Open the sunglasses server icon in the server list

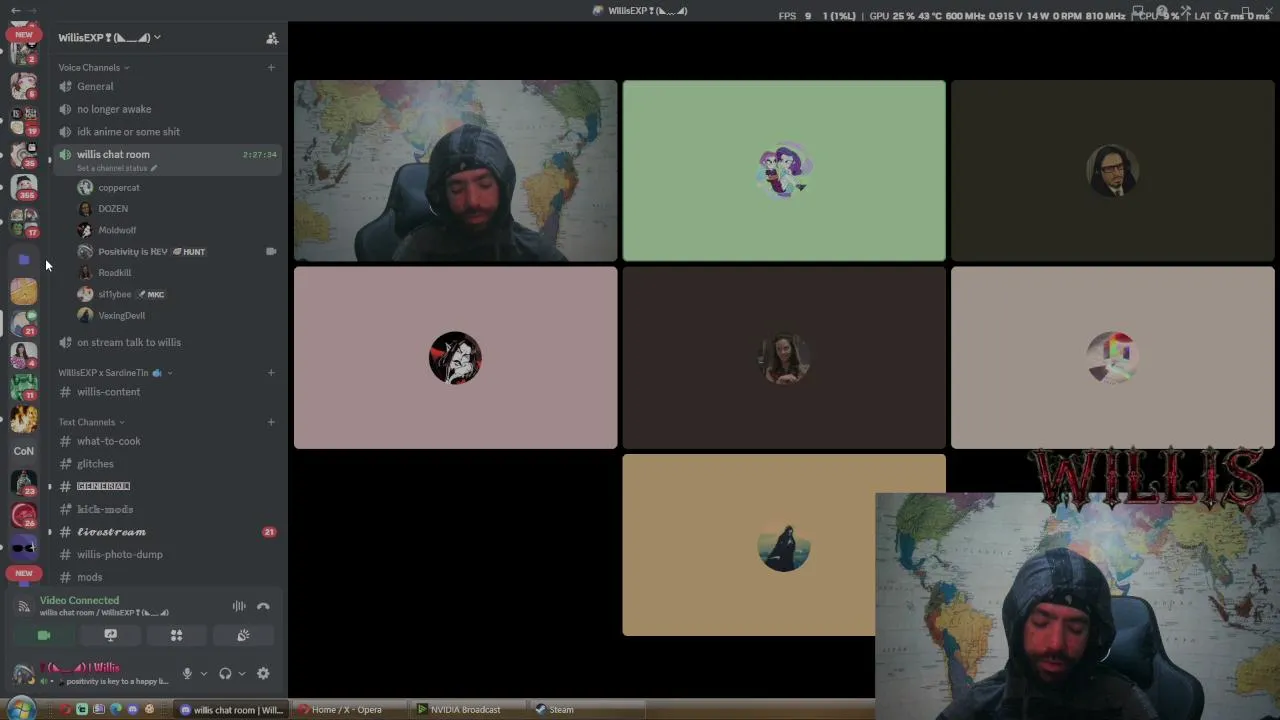[24, 547]
